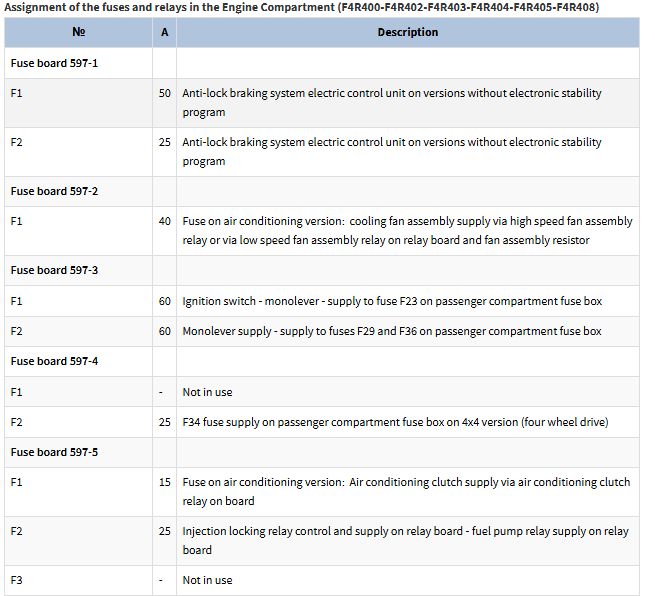The image size is (655, 596).
Task: Select the "Fuse board 597-2" section row
Action: [x=54, y=191]
